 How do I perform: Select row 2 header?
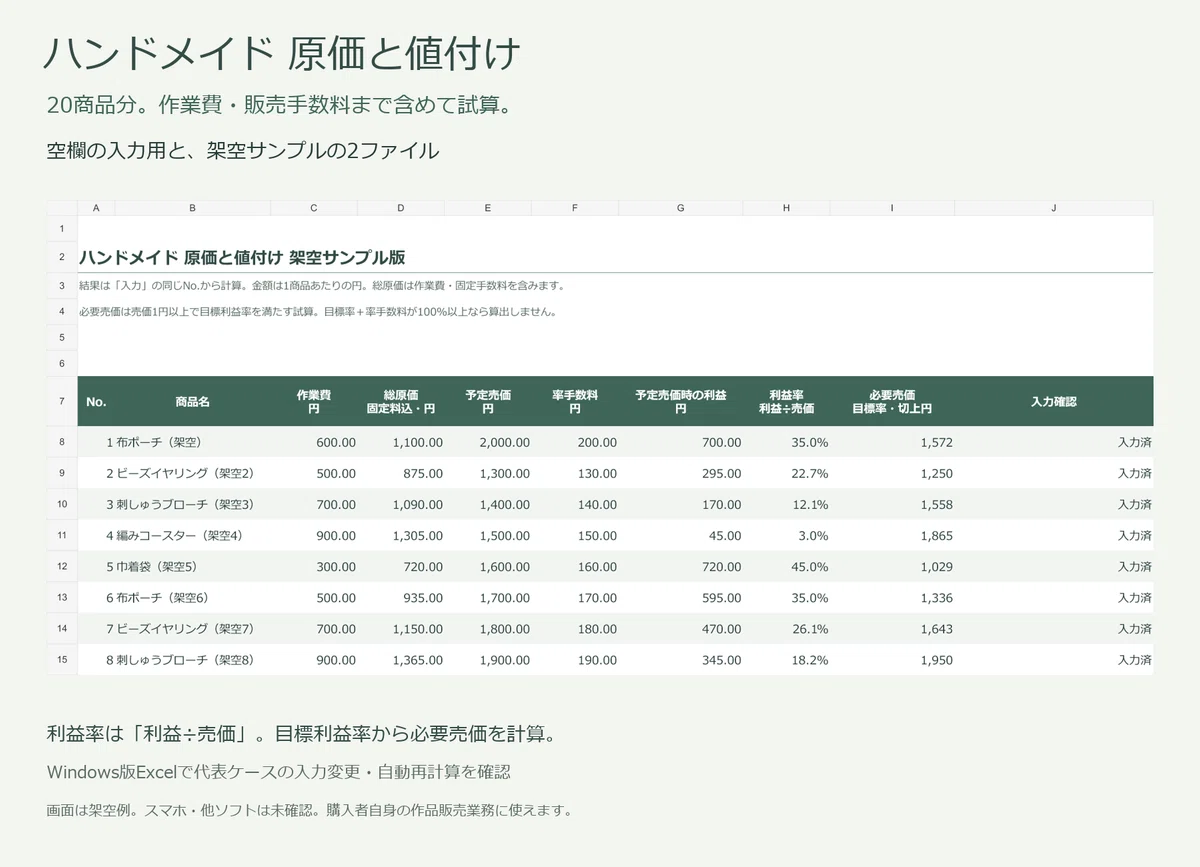point(62,257)
